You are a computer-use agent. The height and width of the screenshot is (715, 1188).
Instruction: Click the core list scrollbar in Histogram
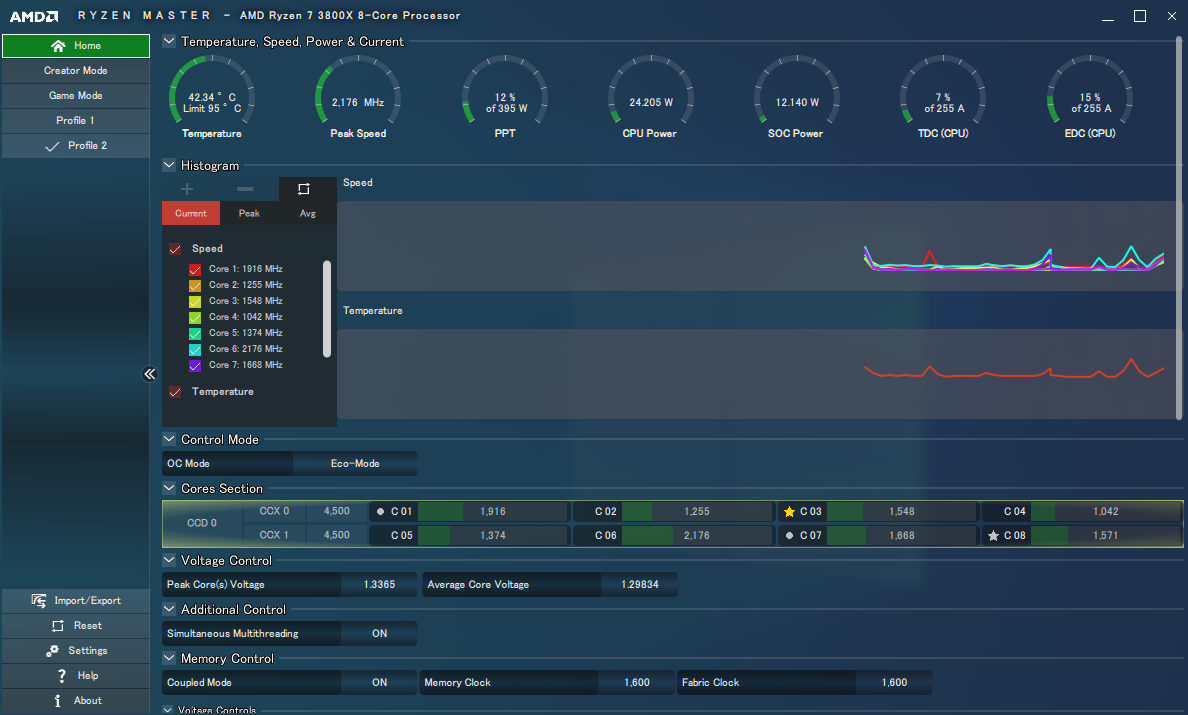327,309
